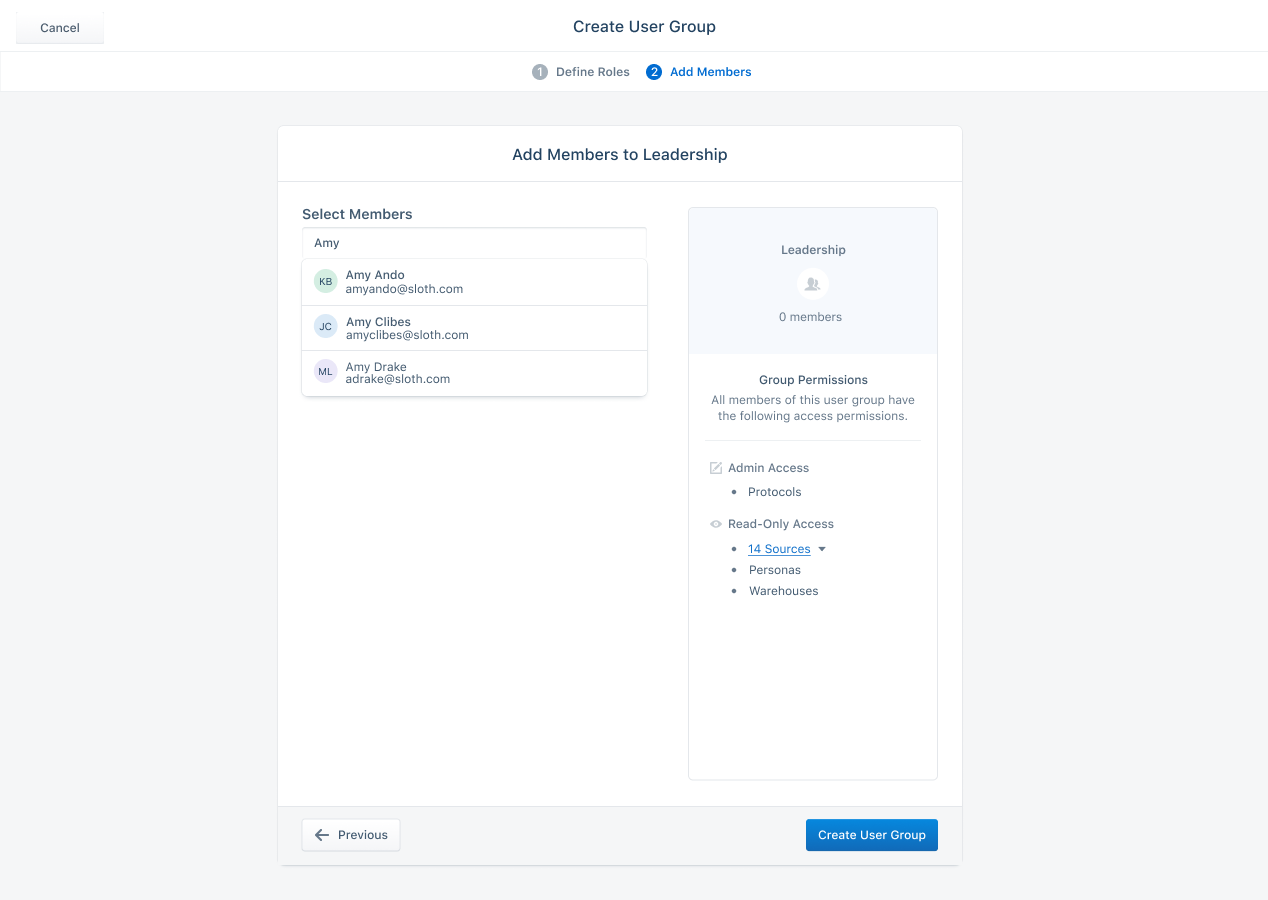
Task: Click the adrake@sloth.com email
Action: [x=398, y=379]
